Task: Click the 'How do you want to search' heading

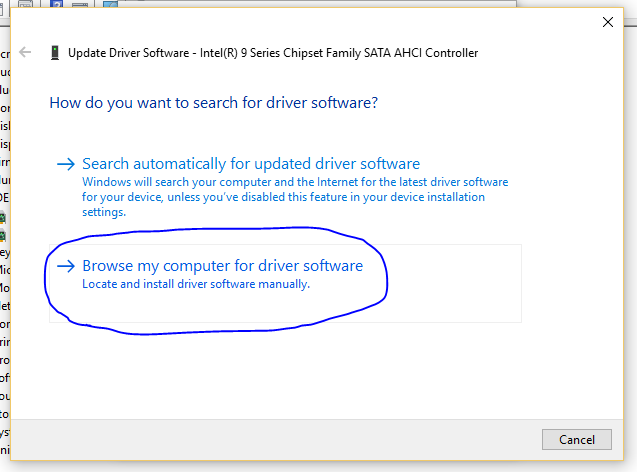Action: (x=213, y=103)
